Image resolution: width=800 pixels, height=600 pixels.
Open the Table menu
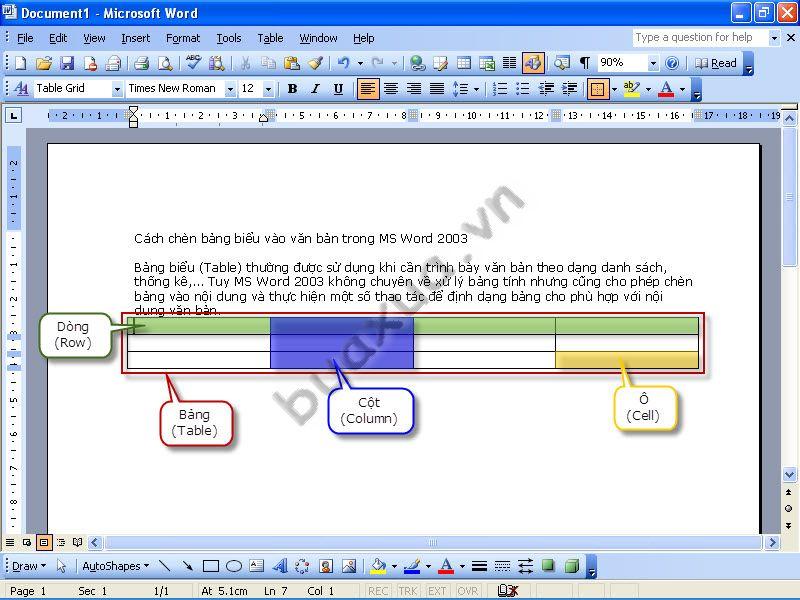point(270,38)
